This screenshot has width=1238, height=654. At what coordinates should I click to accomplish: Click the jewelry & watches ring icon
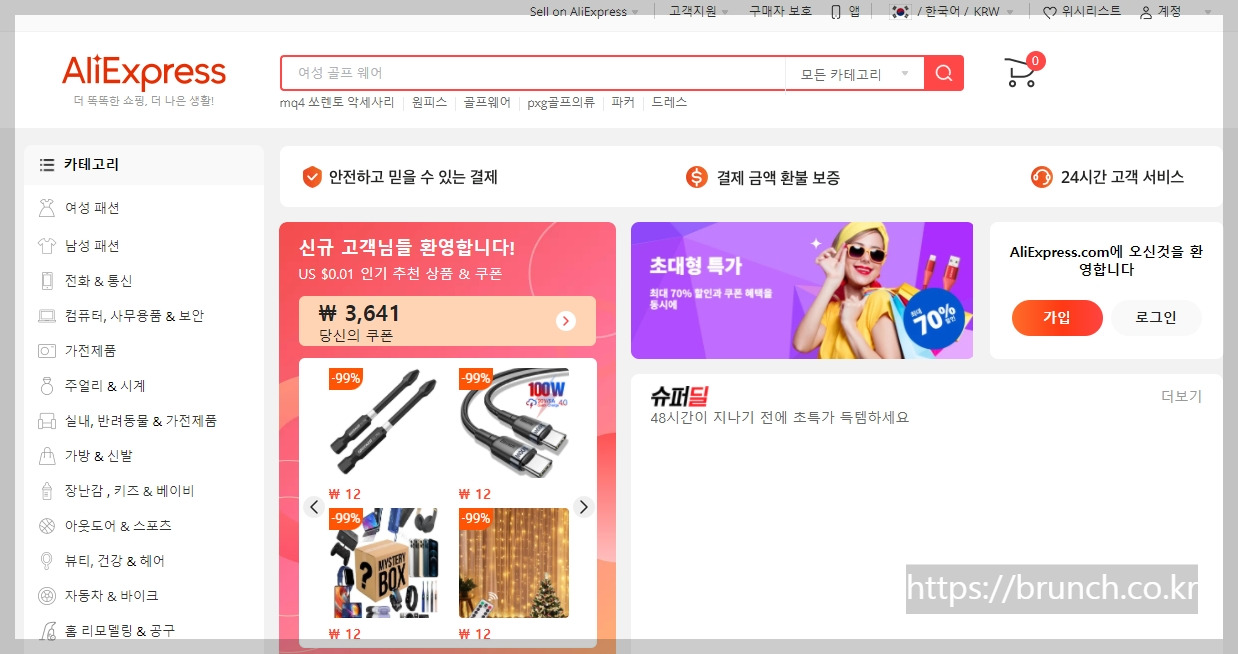pos(47,386)
